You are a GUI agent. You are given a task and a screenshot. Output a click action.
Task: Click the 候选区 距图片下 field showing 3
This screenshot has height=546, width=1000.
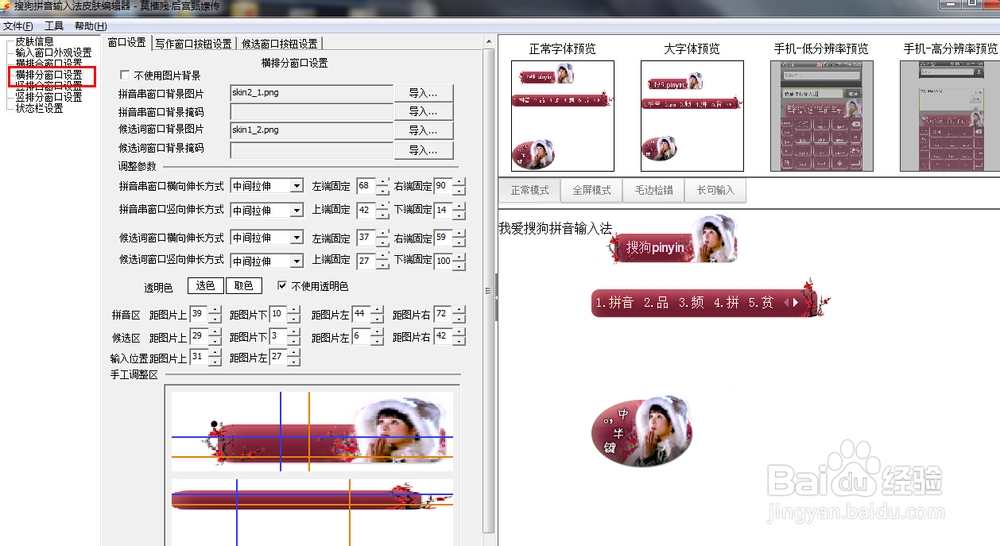point(278,336)
